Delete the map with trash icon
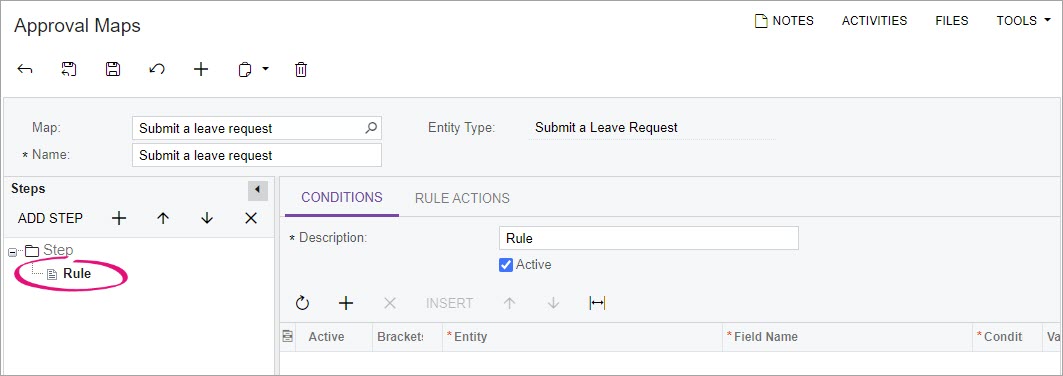1063x376 pixels. tap(301, 69)
